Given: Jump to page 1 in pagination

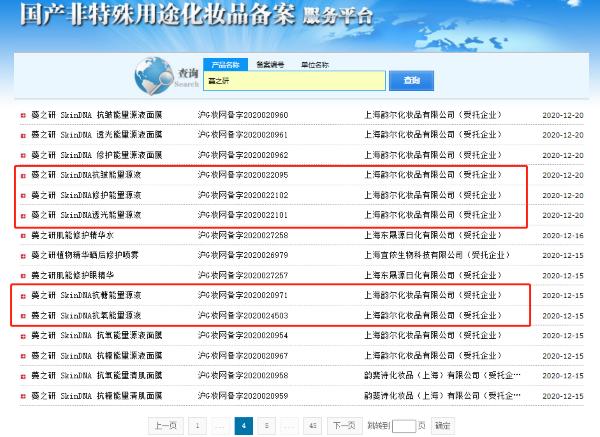Looking at the screenshot, I should (x=198, y=425).
